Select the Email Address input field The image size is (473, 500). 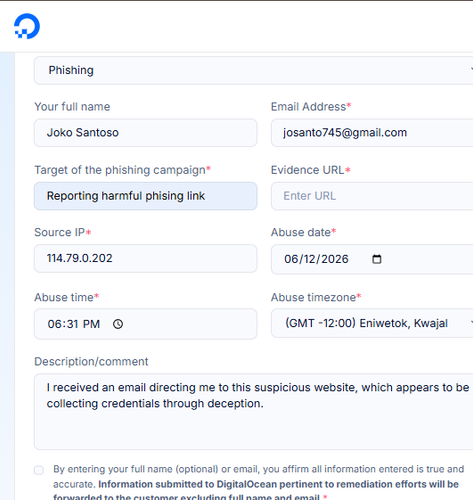coord(372,133)
